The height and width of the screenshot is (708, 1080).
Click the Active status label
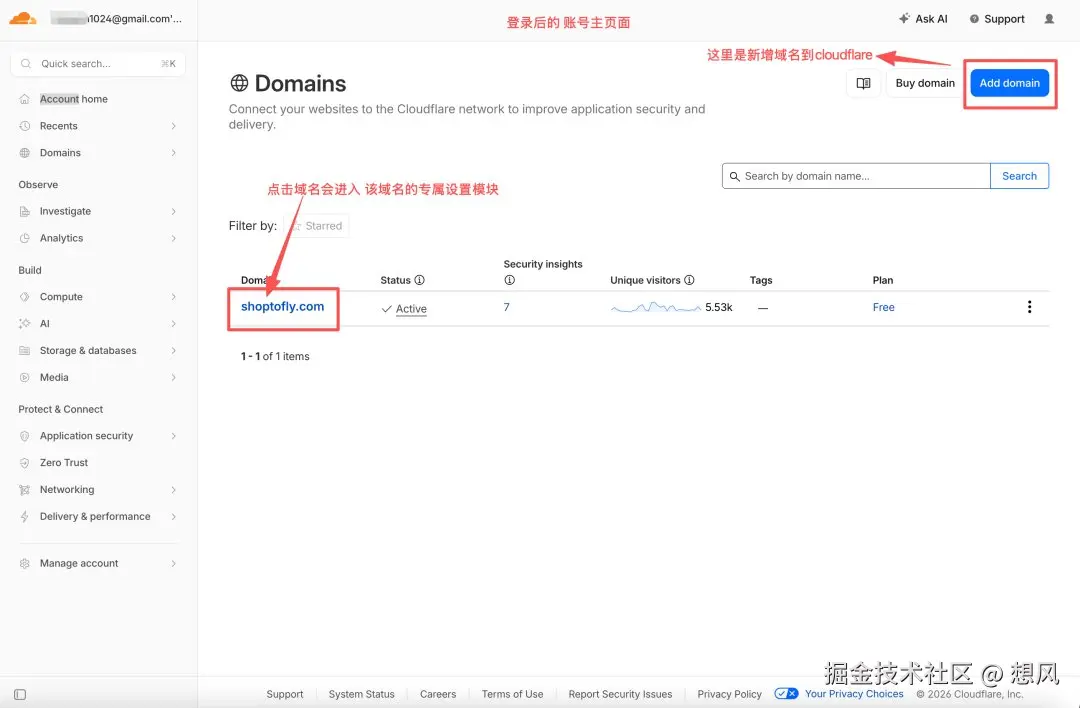pyautogui.click(x=411, y=309)
